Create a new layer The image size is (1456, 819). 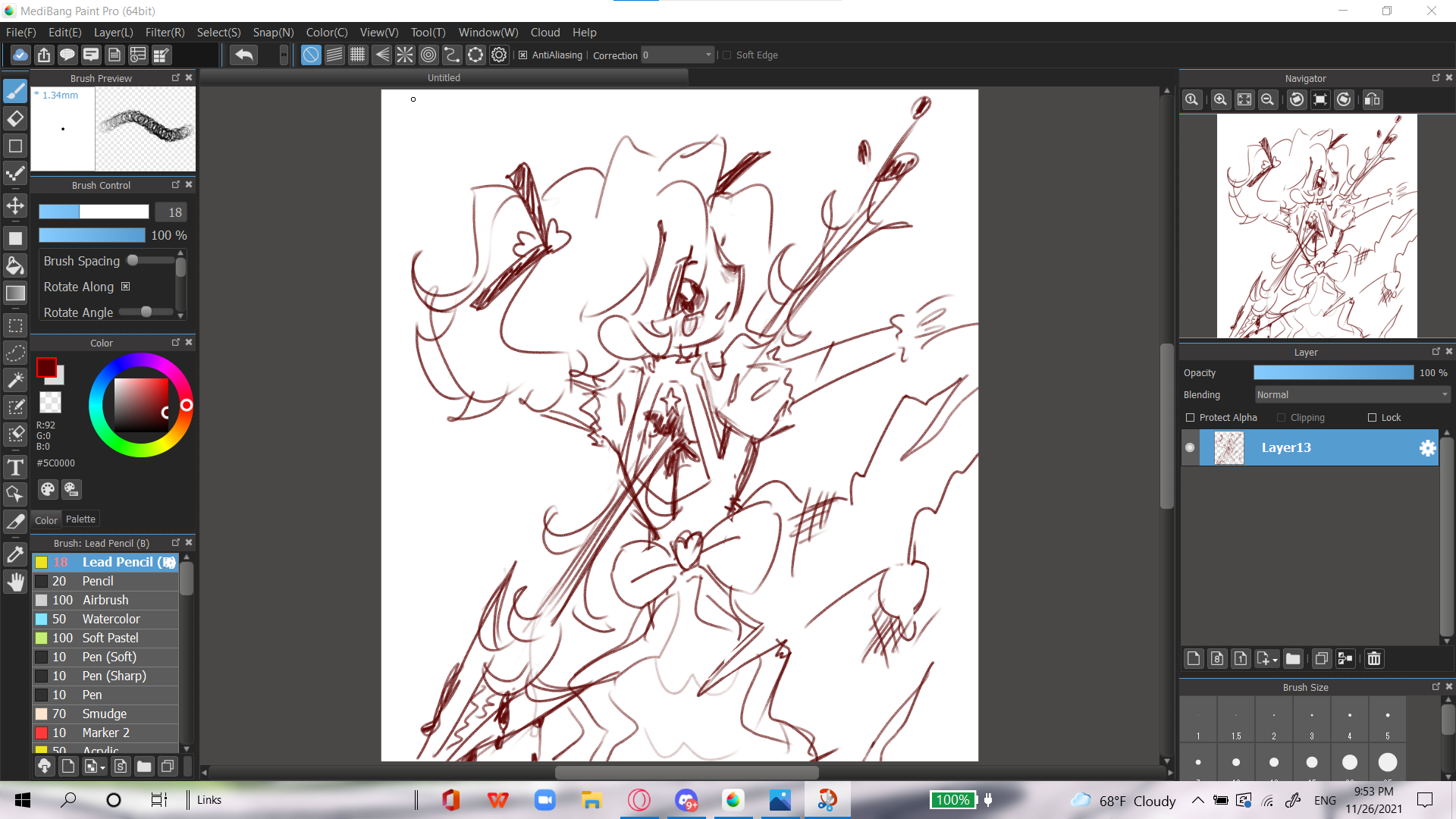tap(1194, 658)
